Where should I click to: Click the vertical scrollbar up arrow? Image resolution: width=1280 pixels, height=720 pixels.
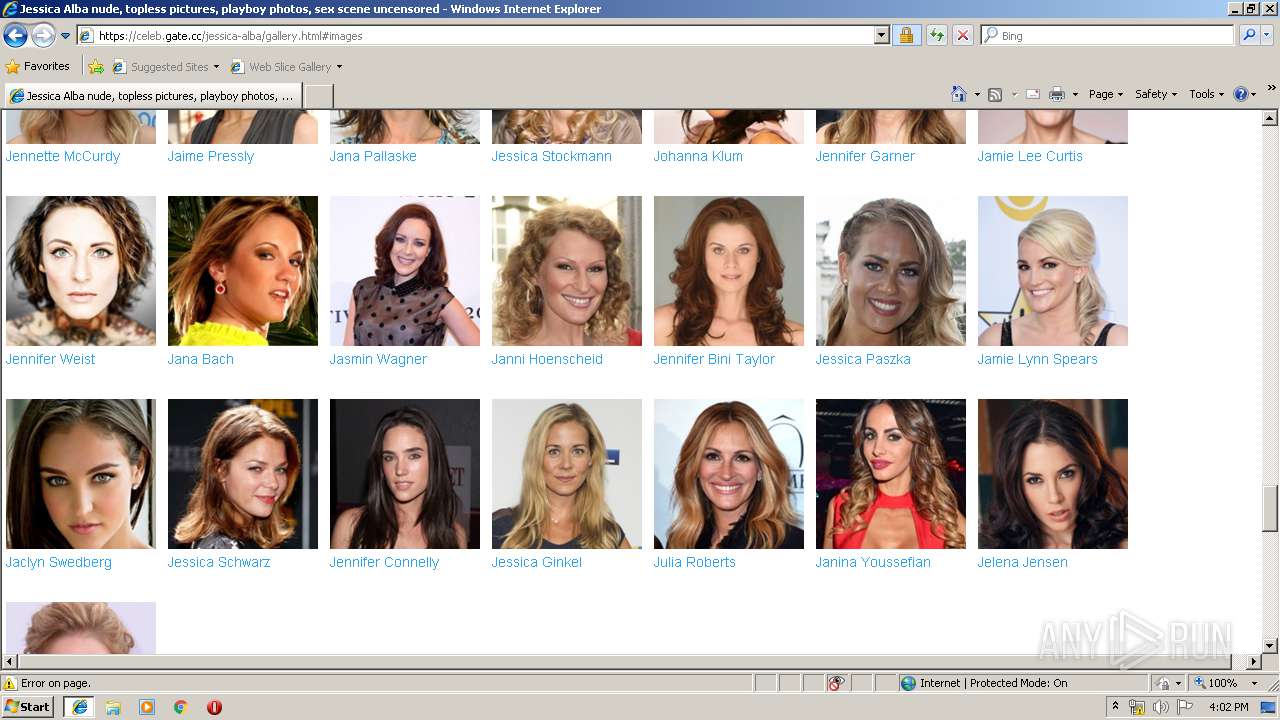pos(1270,118)
